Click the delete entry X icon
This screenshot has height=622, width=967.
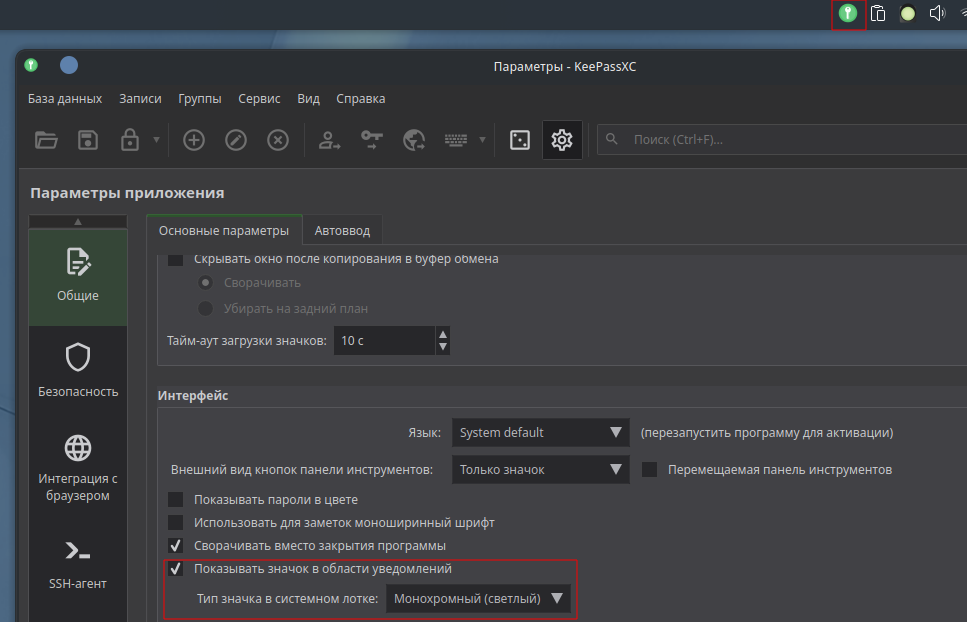[278, 140]
